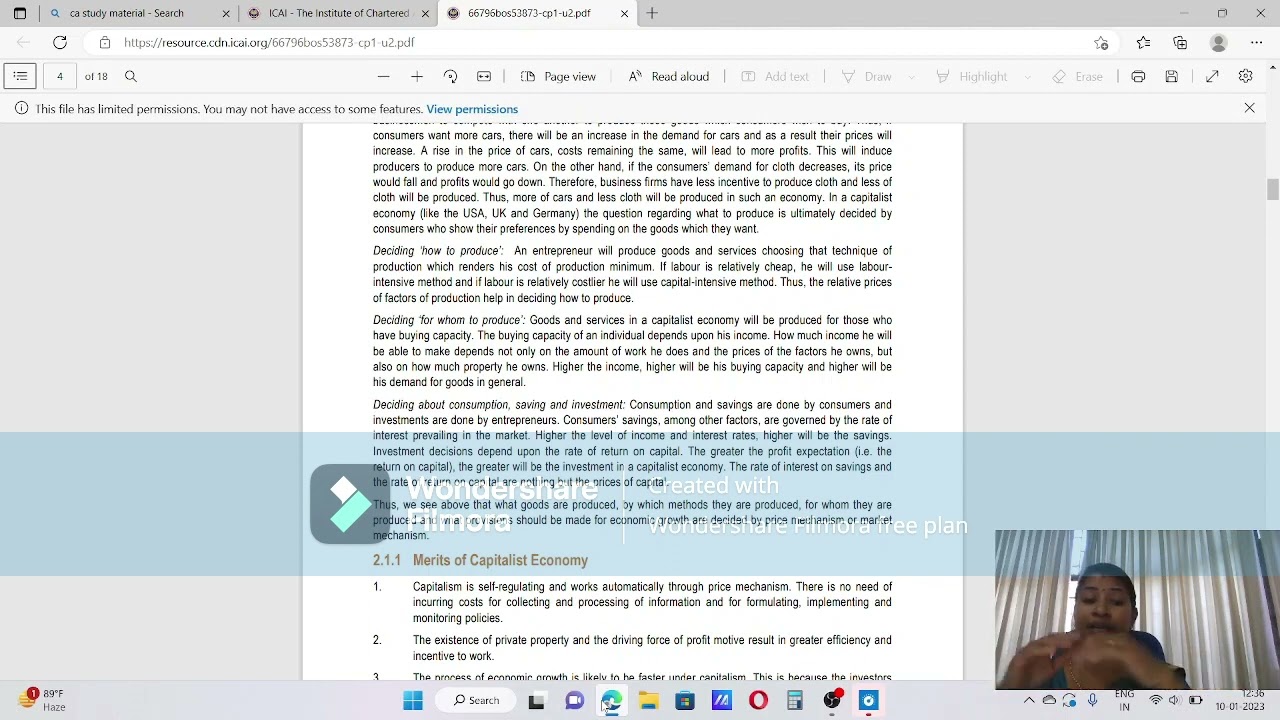Save the PDF with the disk icon
Image resolution: width=1280 pixels, height=720 pixels.
point(1172,76)
